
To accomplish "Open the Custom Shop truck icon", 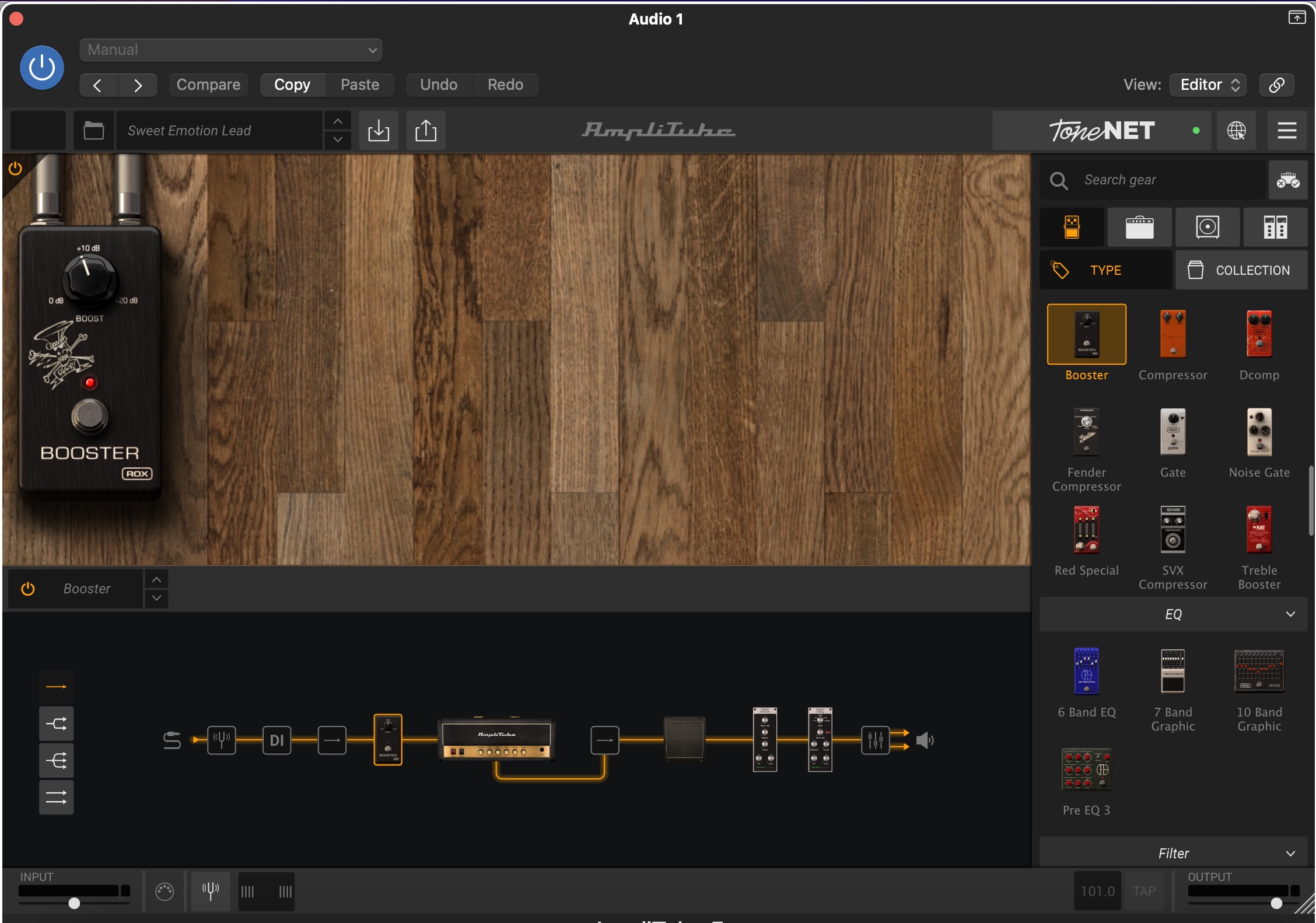I will 1288,180.
